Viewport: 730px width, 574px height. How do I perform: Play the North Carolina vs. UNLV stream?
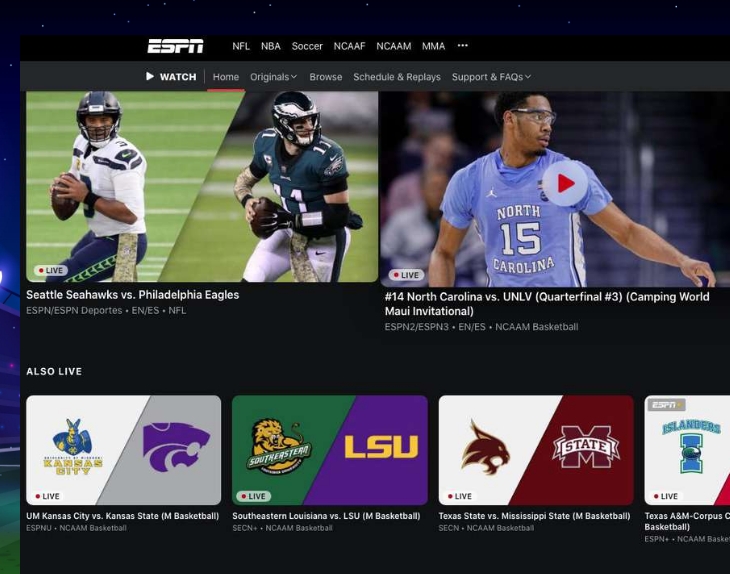click(x=565, y=184)
